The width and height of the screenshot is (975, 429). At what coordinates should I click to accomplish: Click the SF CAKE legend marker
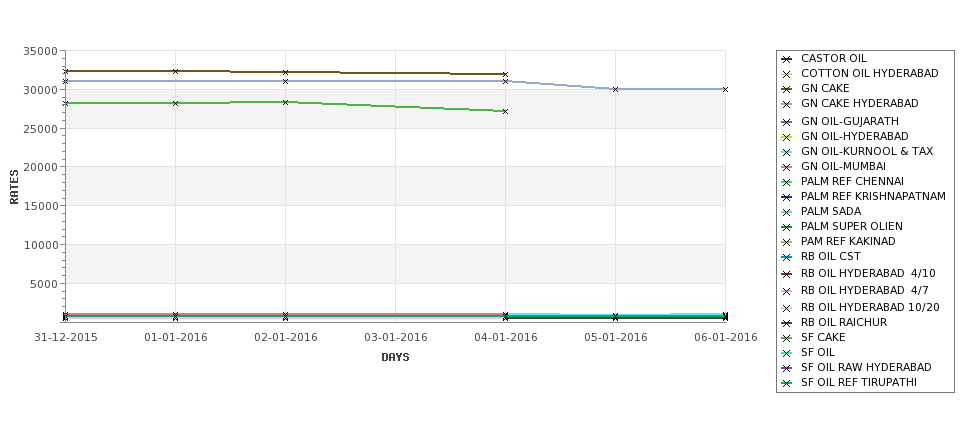787,338
